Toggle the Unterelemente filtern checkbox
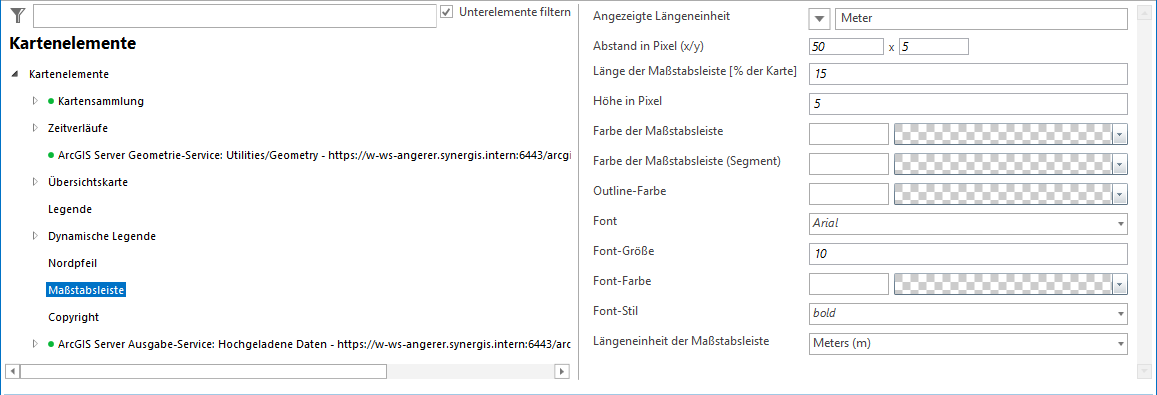The width and height of the screenshot is (1157, 395). pos(446,12)
